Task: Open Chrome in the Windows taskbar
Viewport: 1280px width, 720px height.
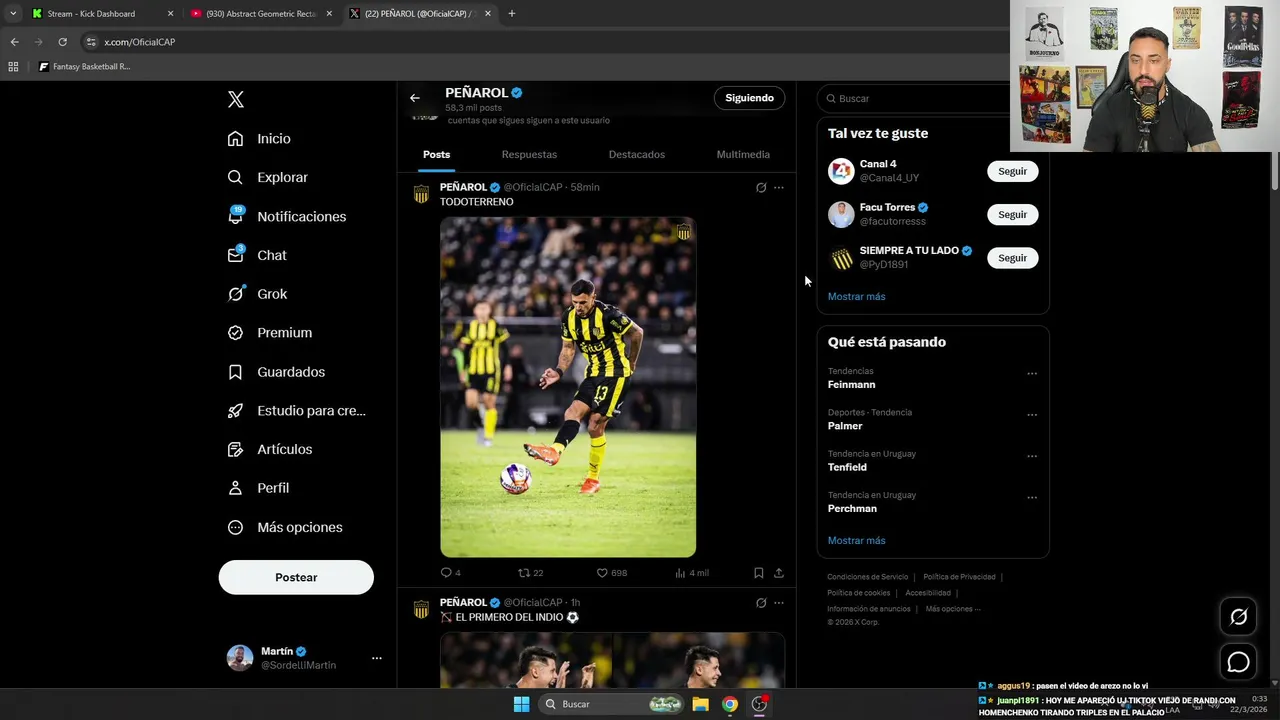Action: pos(730,704)
